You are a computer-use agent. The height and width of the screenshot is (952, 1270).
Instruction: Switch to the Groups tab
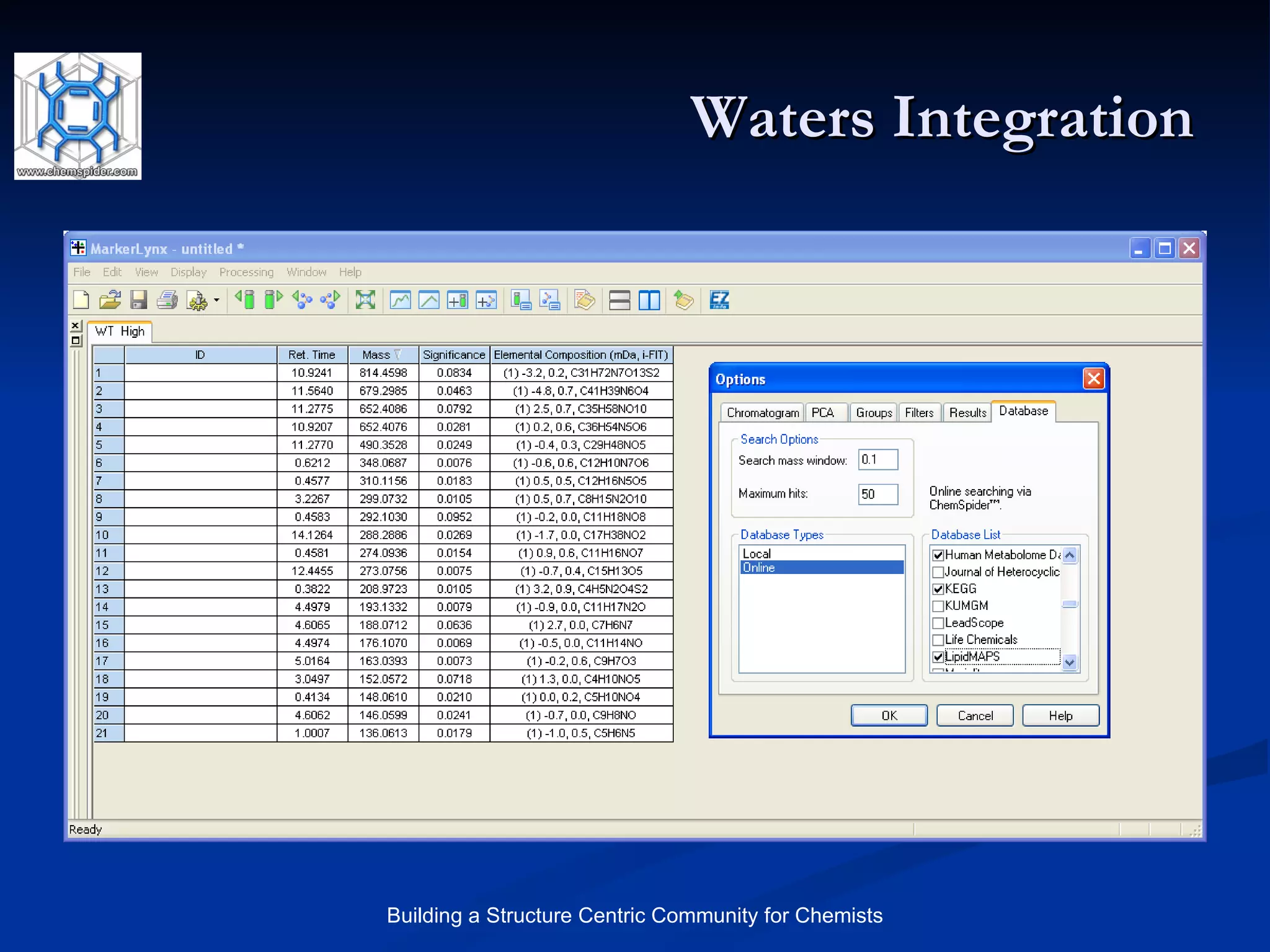tap(874, 413)
